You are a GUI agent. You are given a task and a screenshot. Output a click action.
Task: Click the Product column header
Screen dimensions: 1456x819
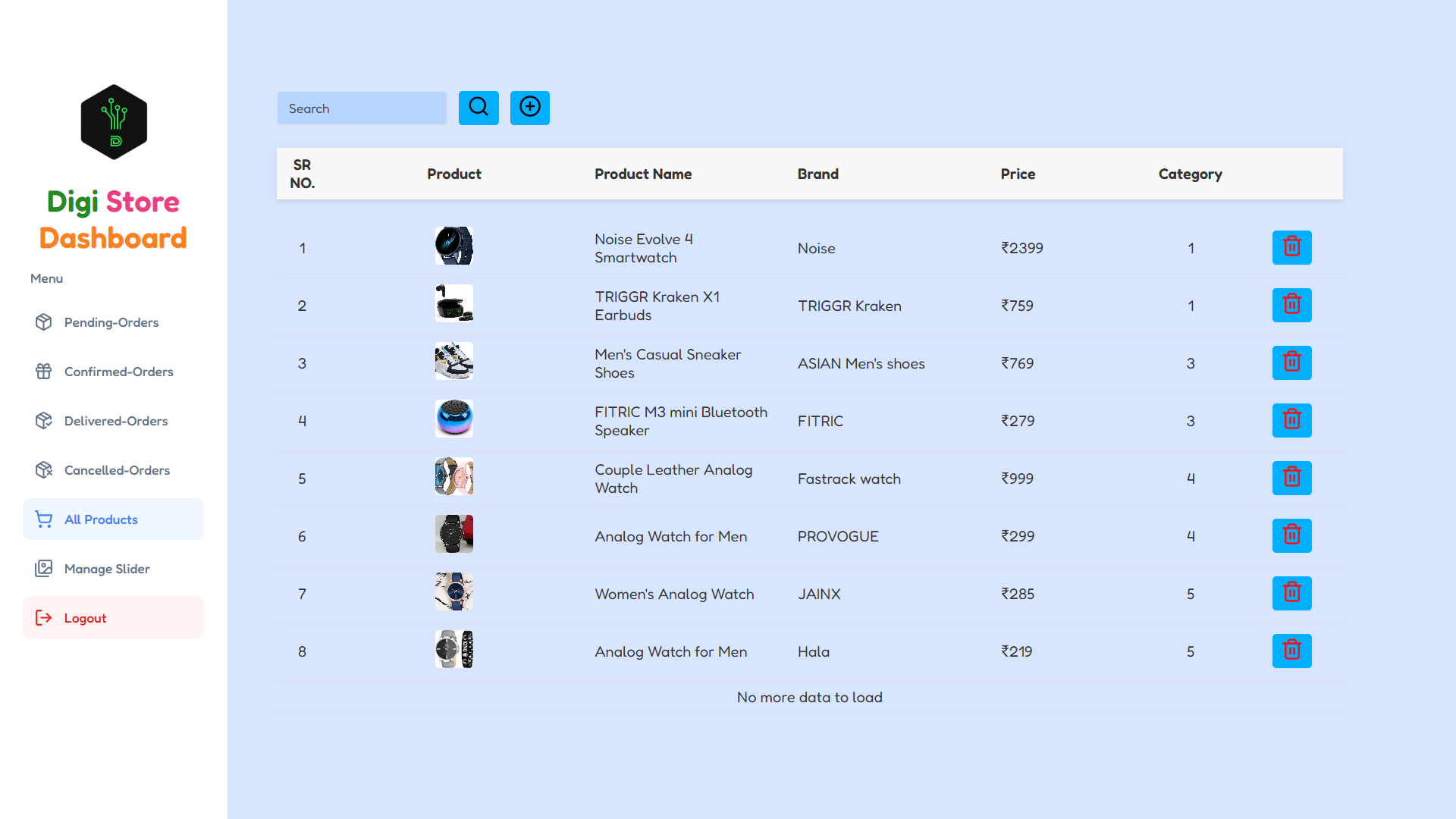tap(454, 174)
